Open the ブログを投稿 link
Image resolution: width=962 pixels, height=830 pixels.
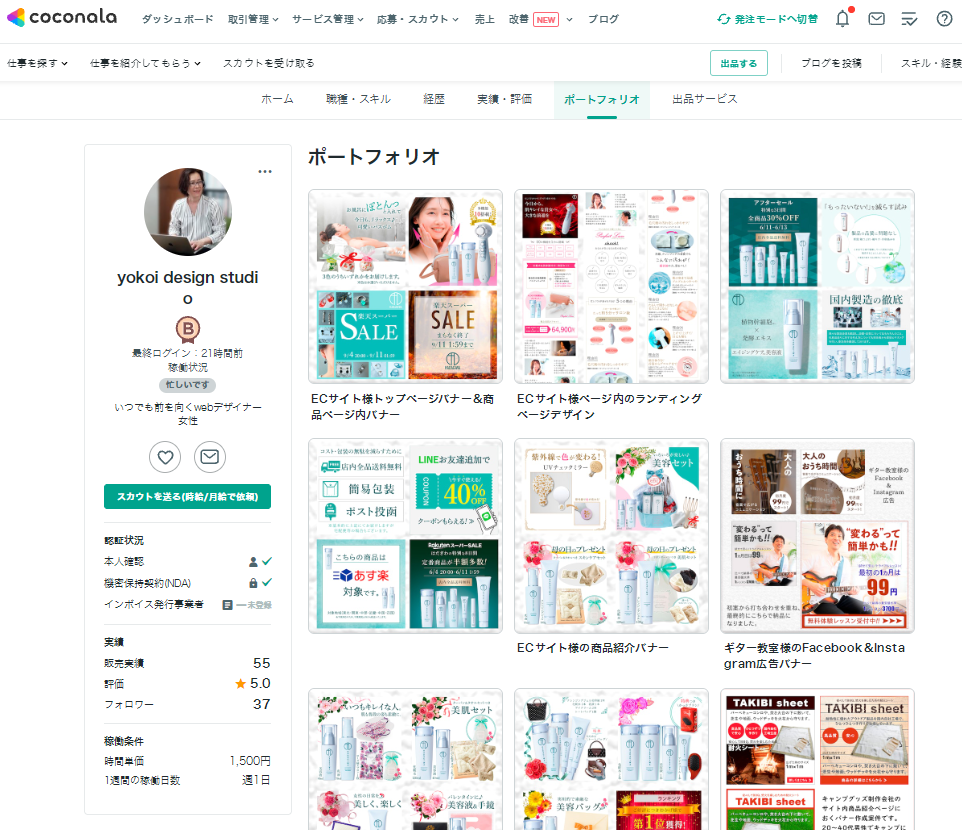tap(831, 63)
